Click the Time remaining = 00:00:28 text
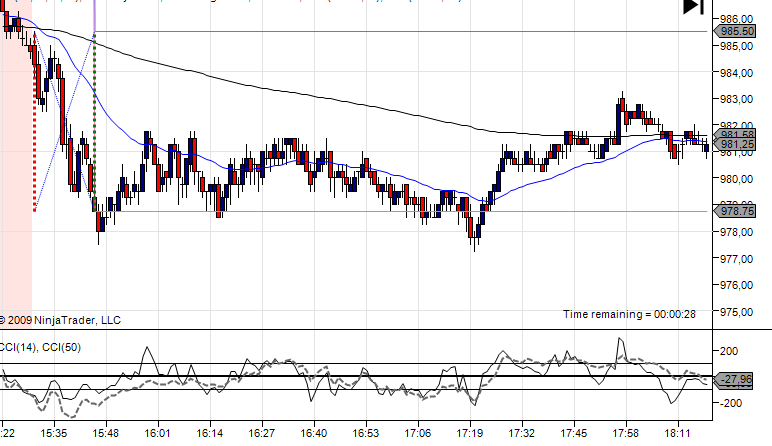This screenshot has width=772, height=446. pyautogui.click(x=629, y=314)
